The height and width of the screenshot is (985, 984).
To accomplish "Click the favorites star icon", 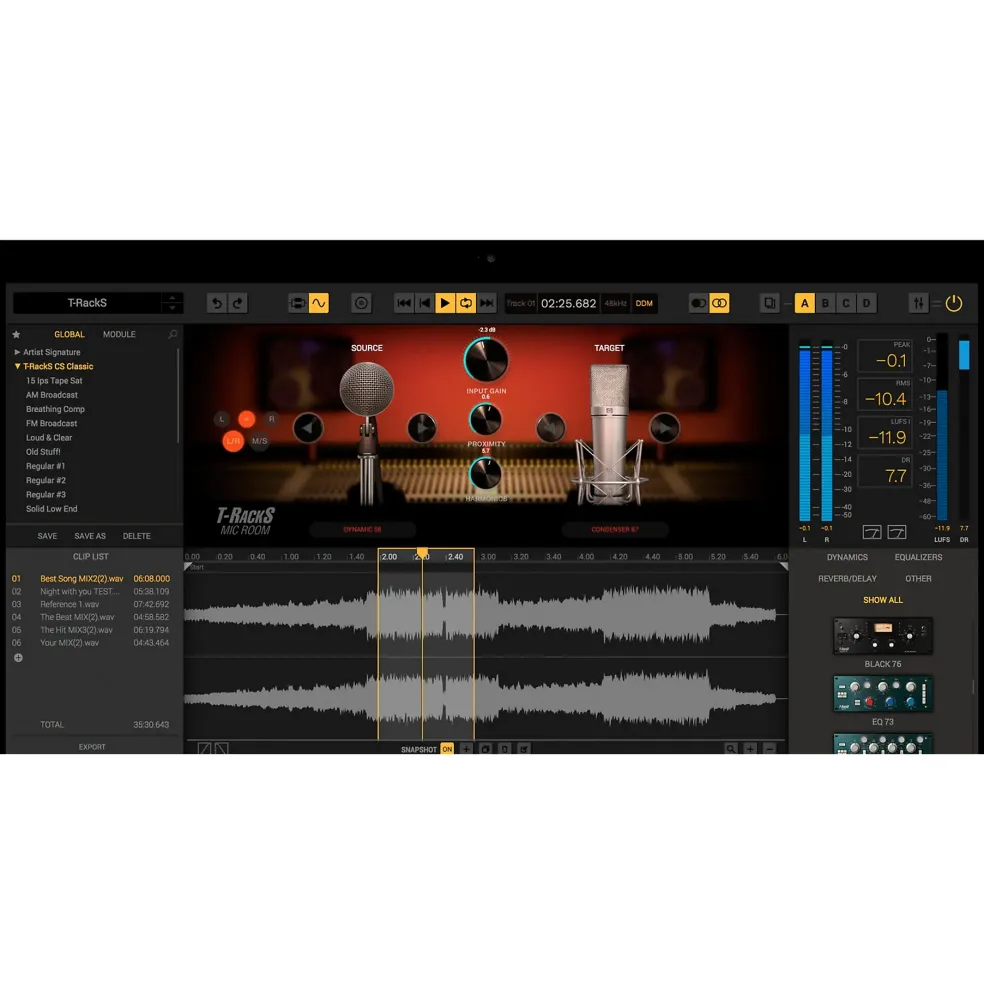I will [16, 335].
